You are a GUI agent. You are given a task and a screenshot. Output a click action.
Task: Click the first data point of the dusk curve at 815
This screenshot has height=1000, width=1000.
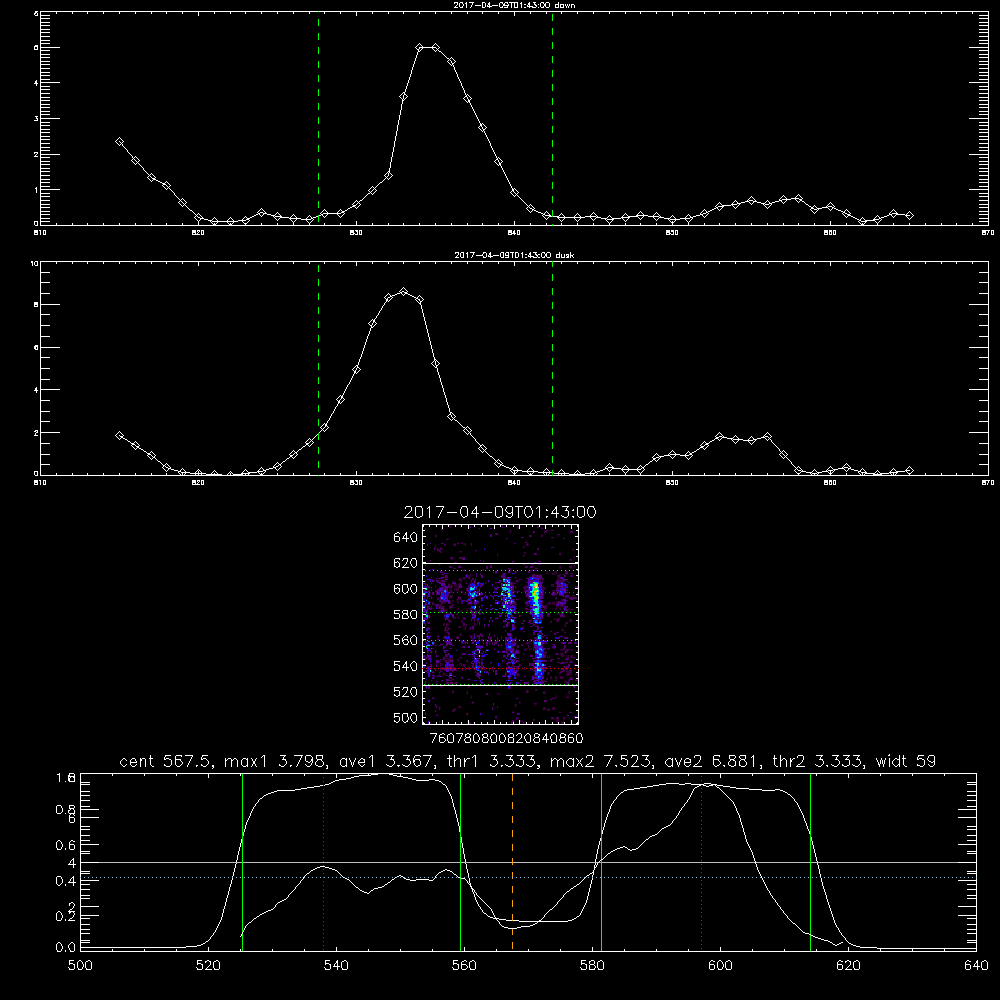pyautogui.click(x=119, y=435)
